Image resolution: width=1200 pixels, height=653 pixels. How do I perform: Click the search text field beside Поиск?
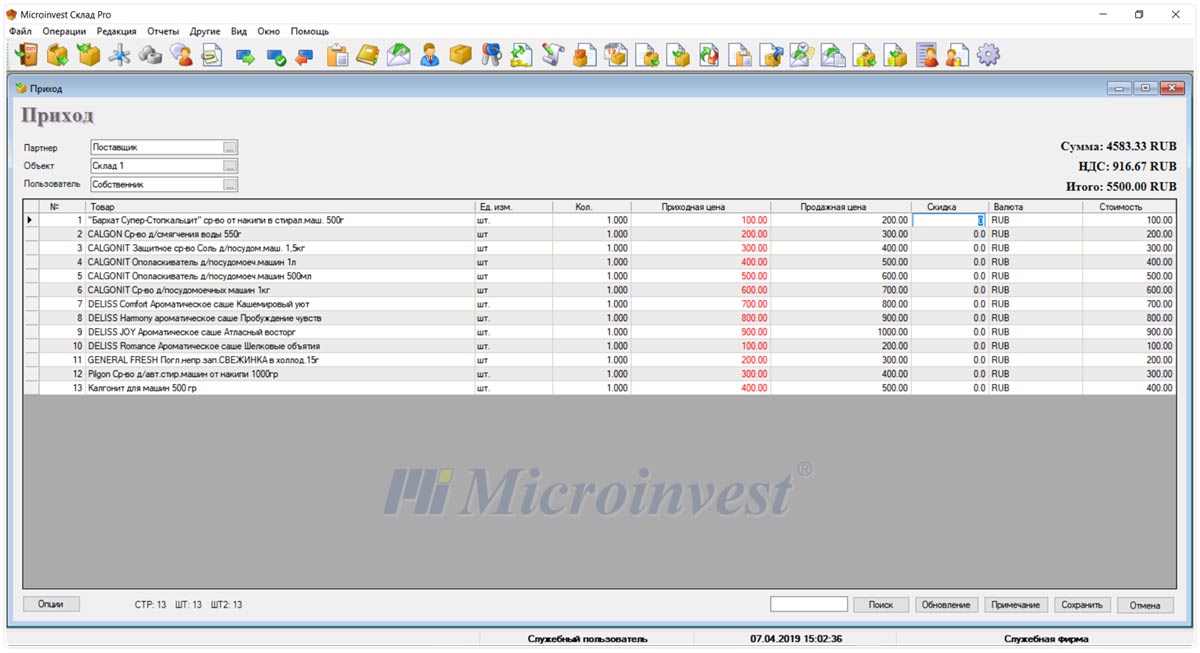pyautogui.click(x=808, y=605)
